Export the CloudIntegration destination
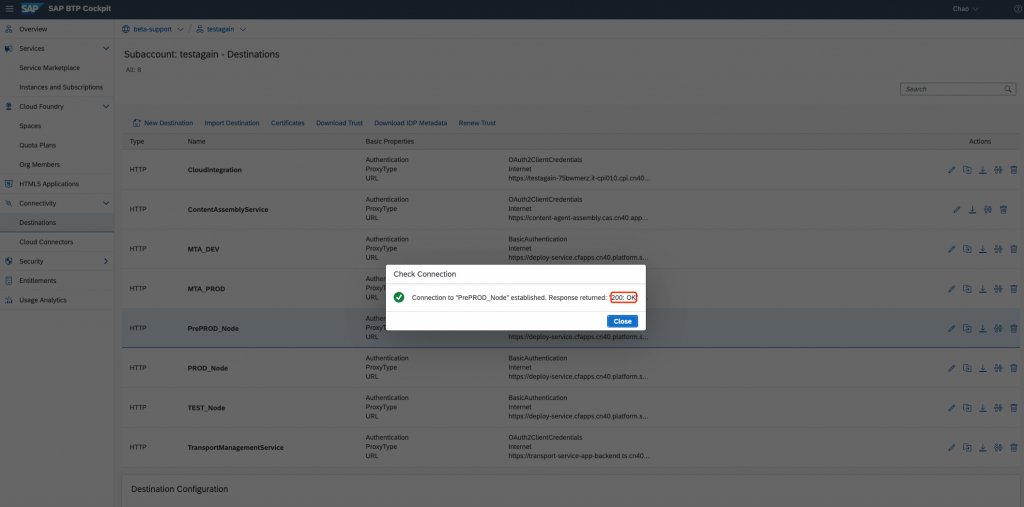 (983, 170)
